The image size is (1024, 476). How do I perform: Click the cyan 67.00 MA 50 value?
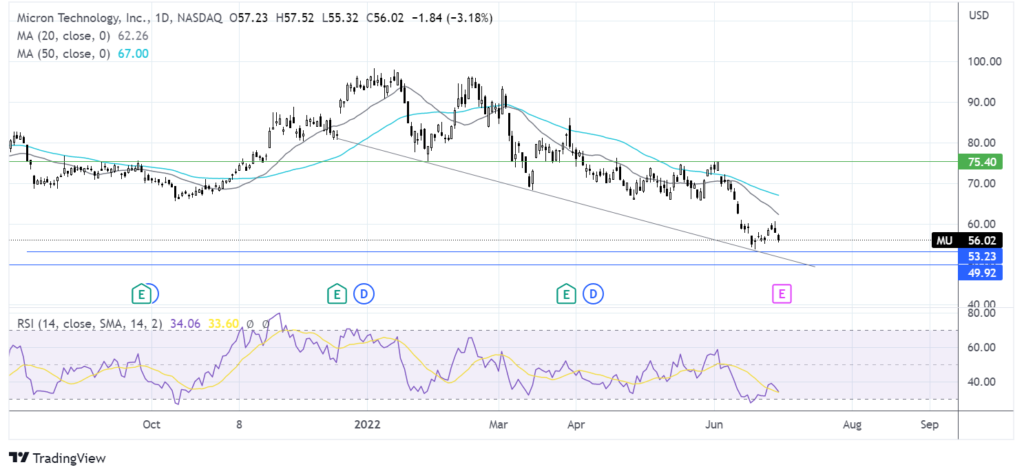click(x=134, y=54)
